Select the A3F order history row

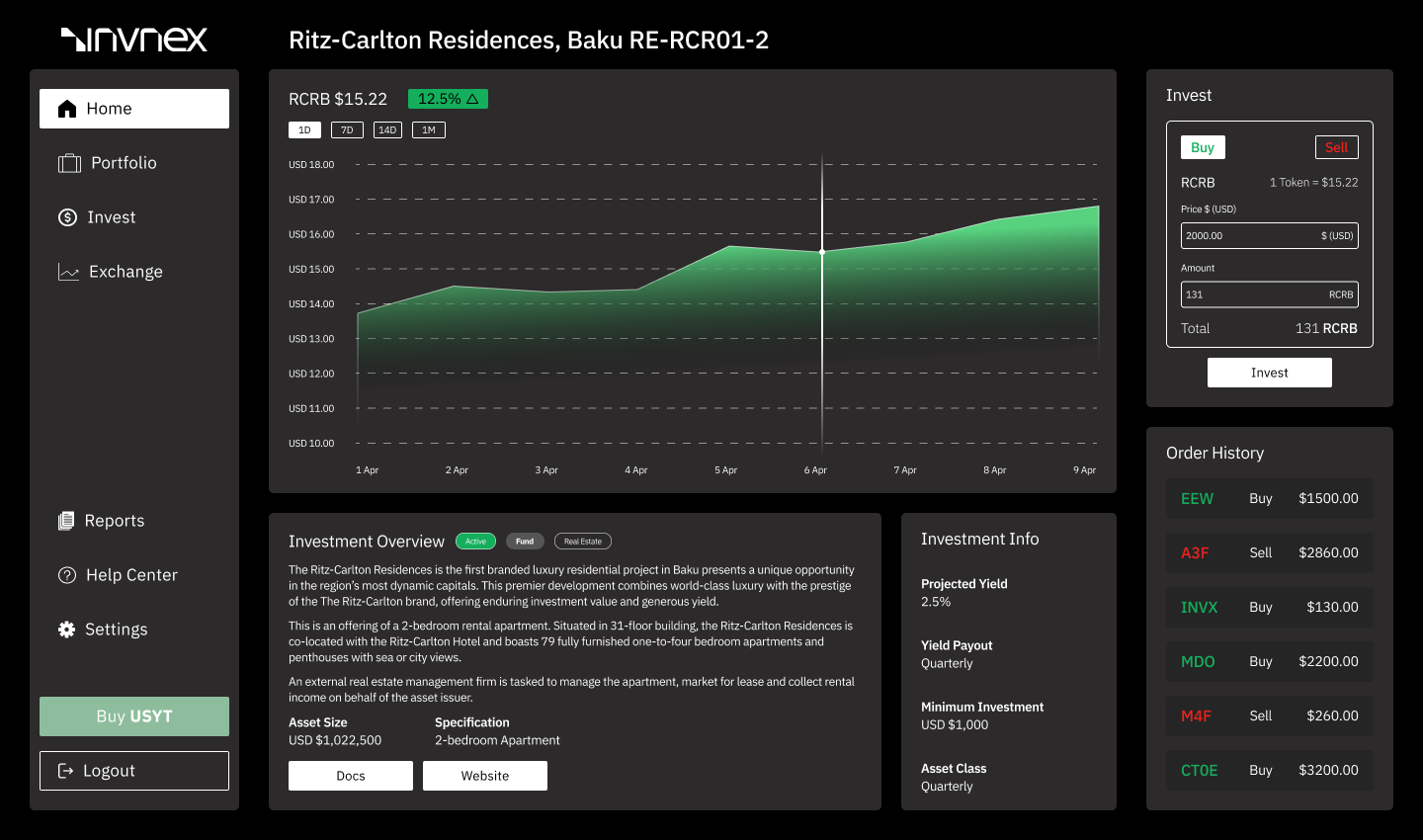pyautogui.click(x=1270, y=553)
